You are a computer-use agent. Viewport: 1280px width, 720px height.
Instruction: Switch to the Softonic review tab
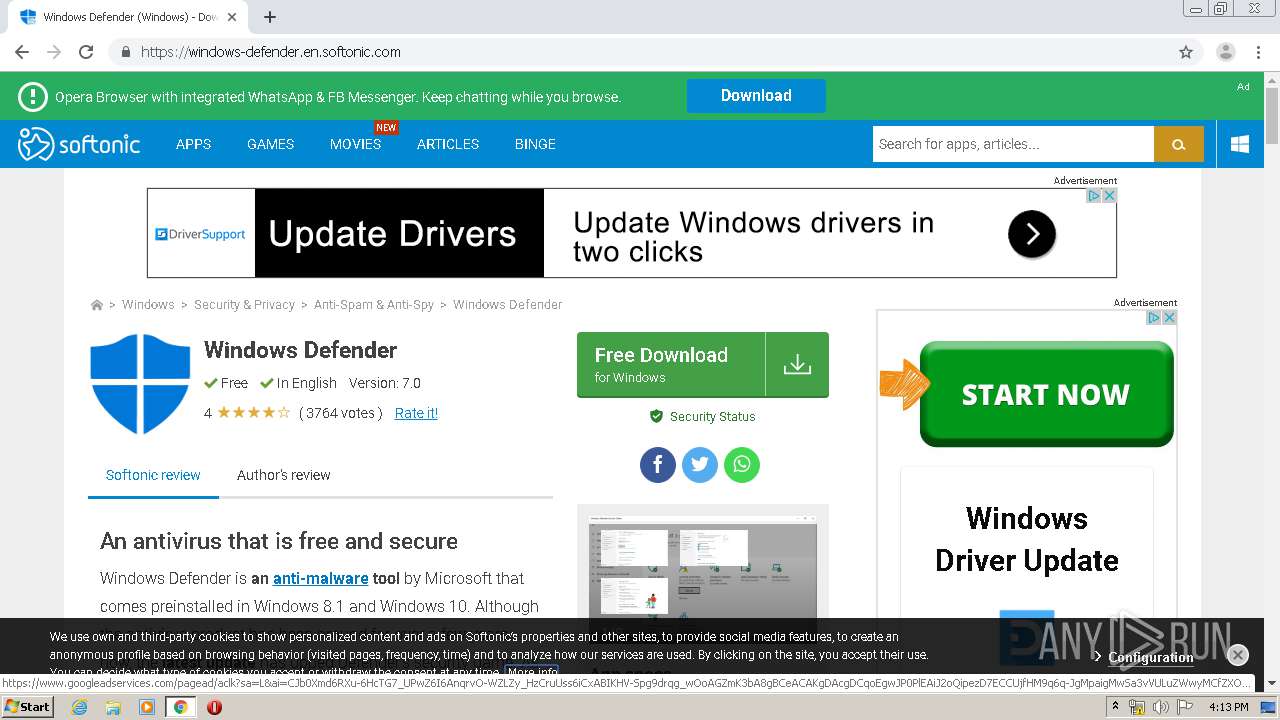point(153,475)
